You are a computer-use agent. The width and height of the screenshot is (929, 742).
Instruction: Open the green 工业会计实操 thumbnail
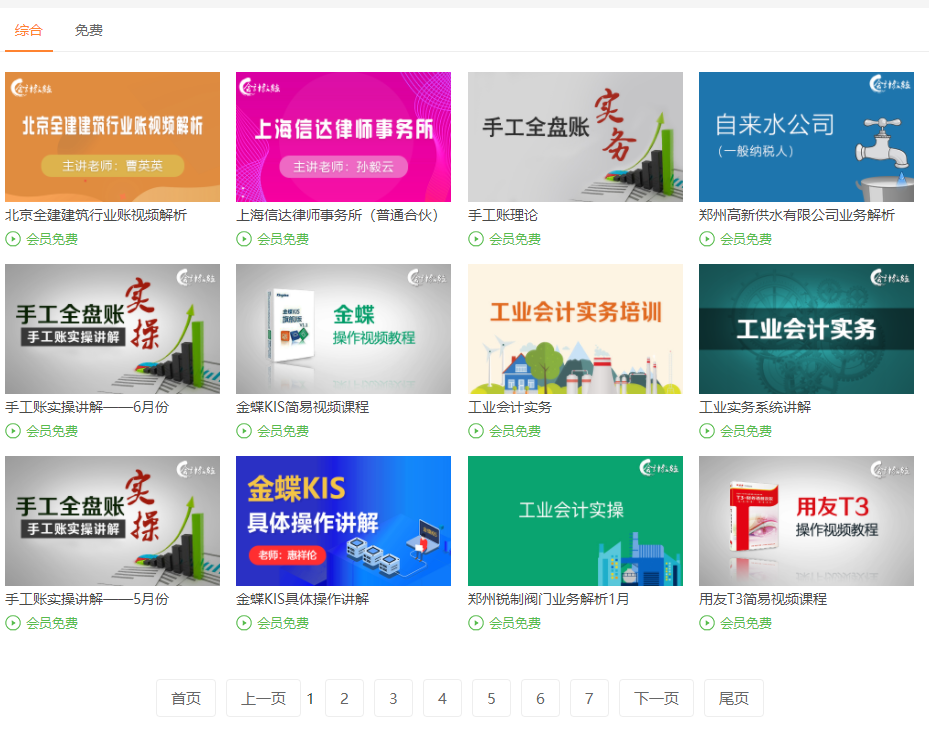(575, 521)
